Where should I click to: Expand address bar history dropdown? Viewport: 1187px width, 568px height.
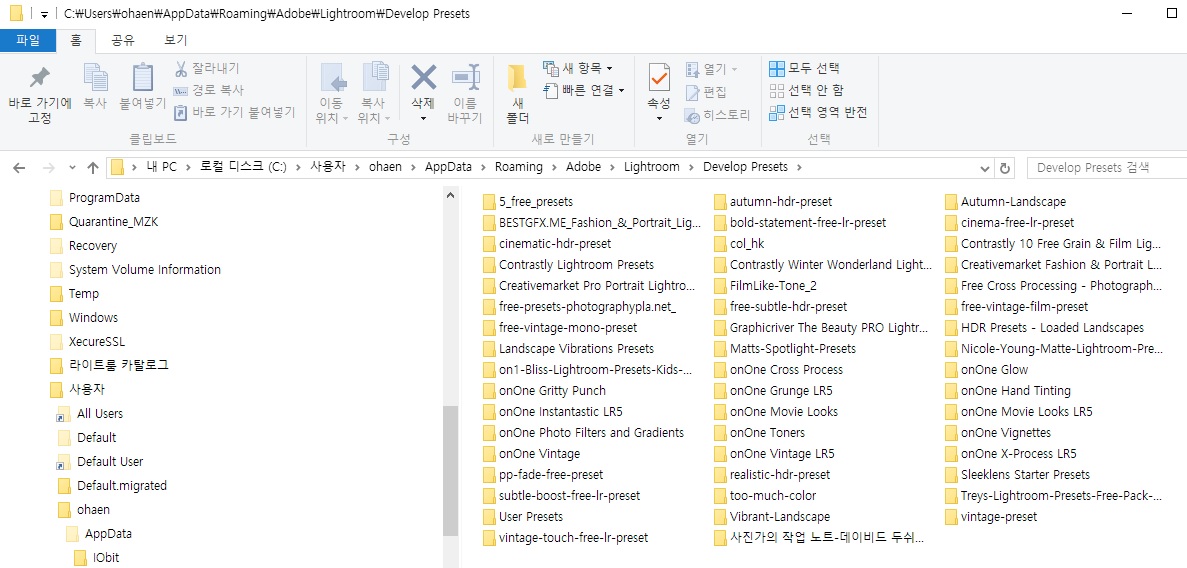(x=984, y=168)
